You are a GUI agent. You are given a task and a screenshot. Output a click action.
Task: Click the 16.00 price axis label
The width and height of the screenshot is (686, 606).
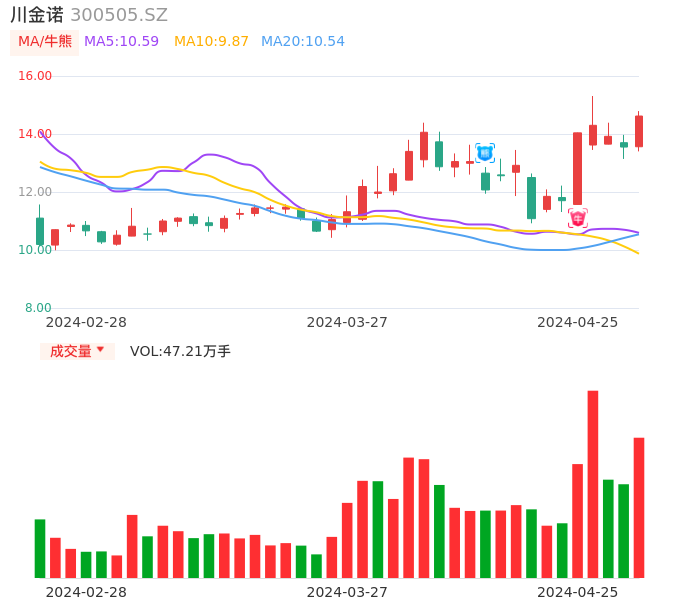[35, 76]
